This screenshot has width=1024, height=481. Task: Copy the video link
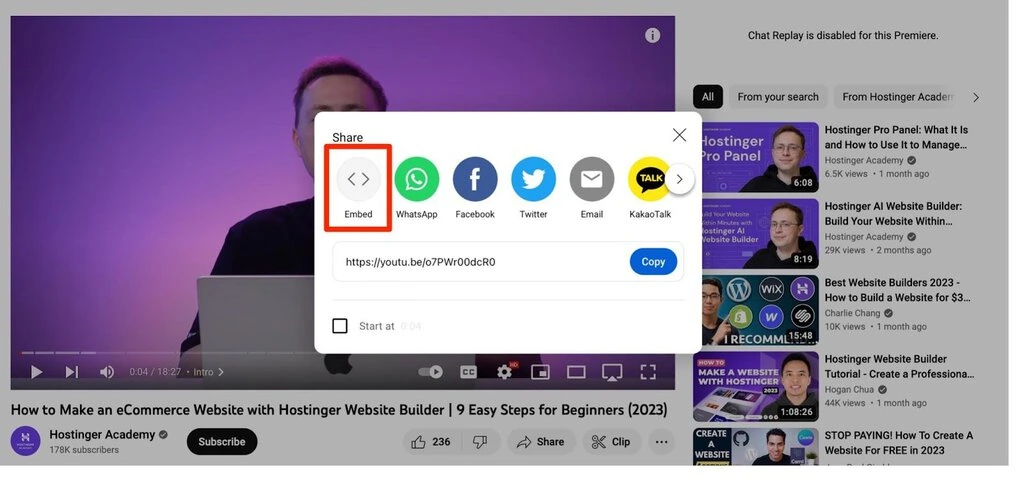click(x=653, y=262)
